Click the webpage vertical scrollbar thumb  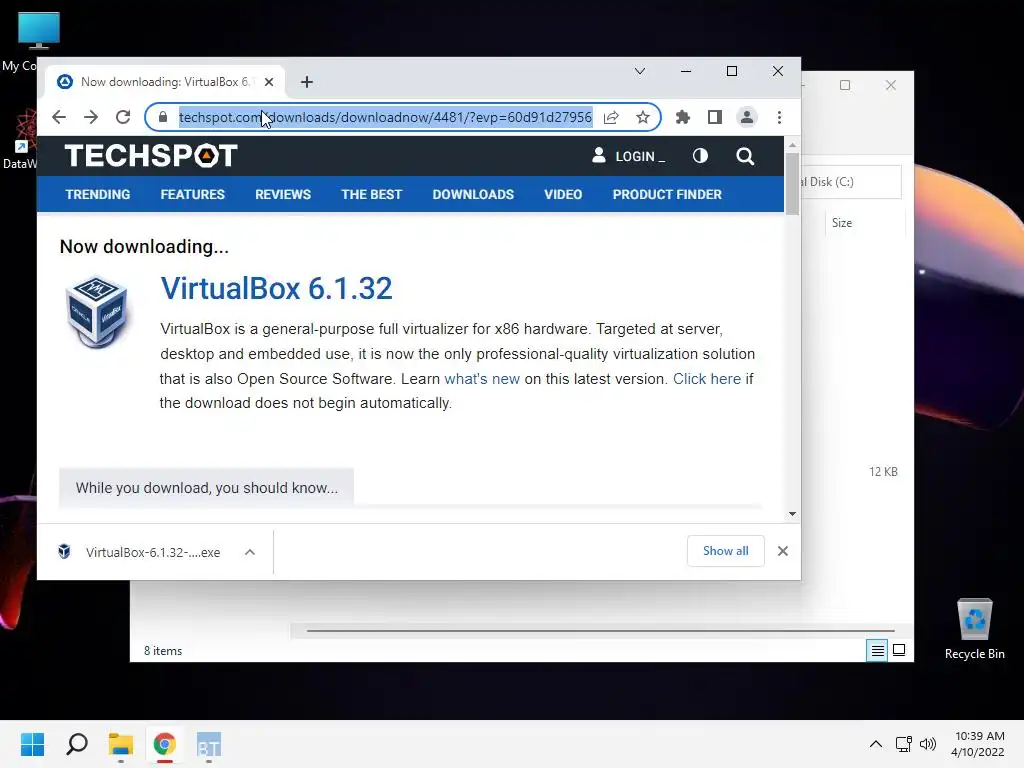[792, 184]
